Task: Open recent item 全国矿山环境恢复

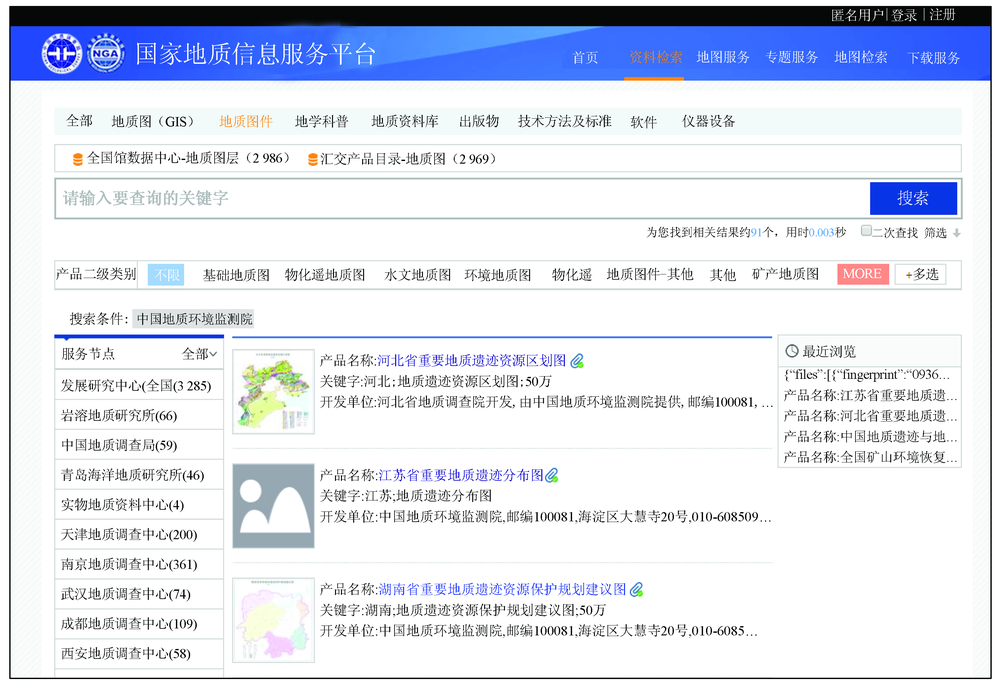Action: [870, 457]
